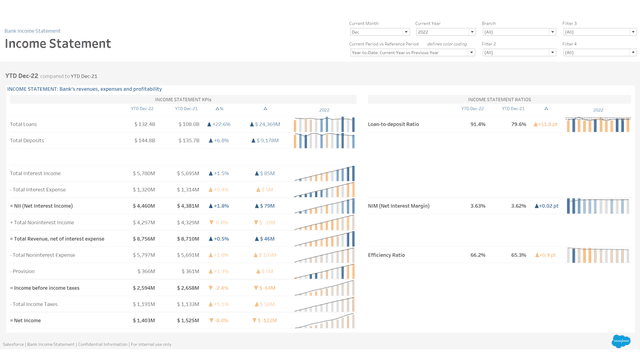Select the Total Interest Income bar chart
Viewport: 640px width, 363px height.
[324, 173]
